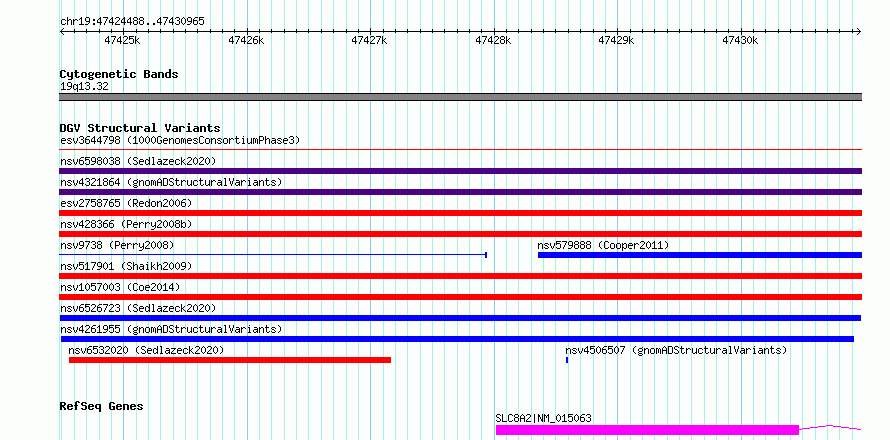
Task: Click the nsv1057003 Coe2014 red bar
Action: [x=460, y=297]
